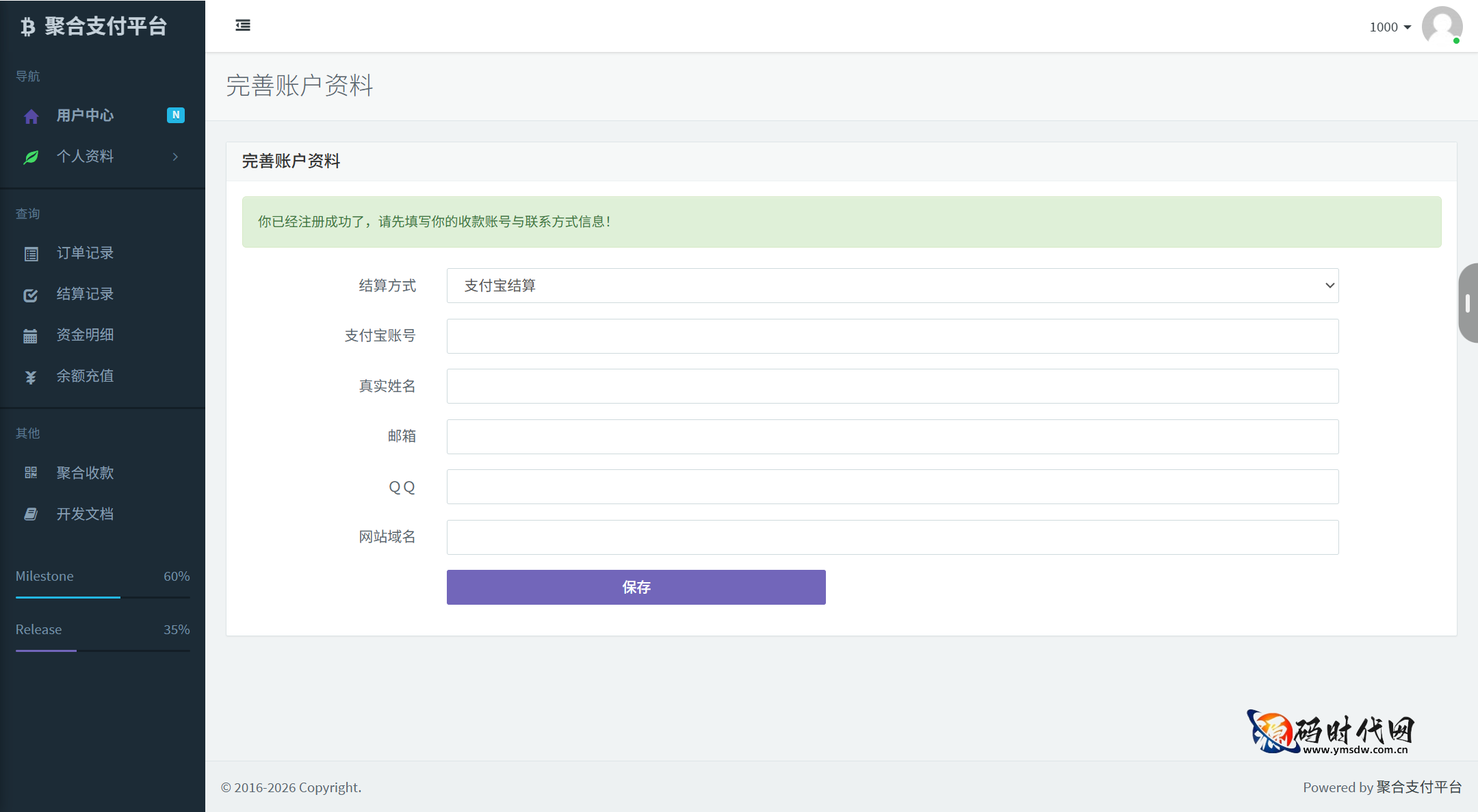Toggle the sidebar collapse hamburger icon
The width and height of the screenshot is (1478, 812).
click(x=243, y=25)
